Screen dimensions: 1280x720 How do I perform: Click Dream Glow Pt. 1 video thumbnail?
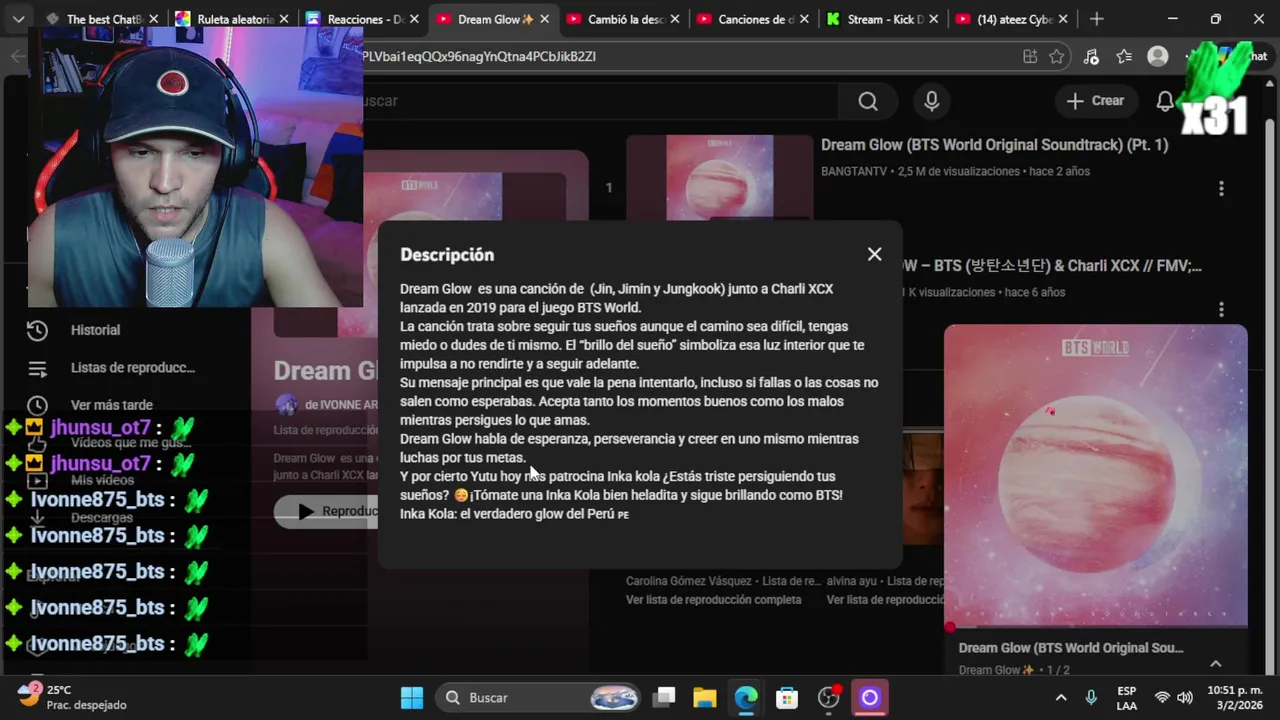[x=720, y=178]
